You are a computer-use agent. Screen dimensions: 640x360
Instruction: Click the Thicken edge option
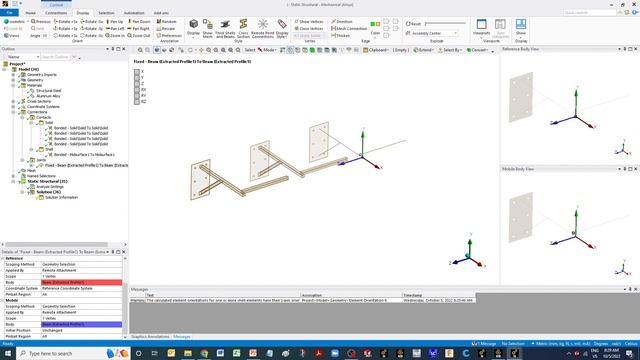click(x=340, y=36)
